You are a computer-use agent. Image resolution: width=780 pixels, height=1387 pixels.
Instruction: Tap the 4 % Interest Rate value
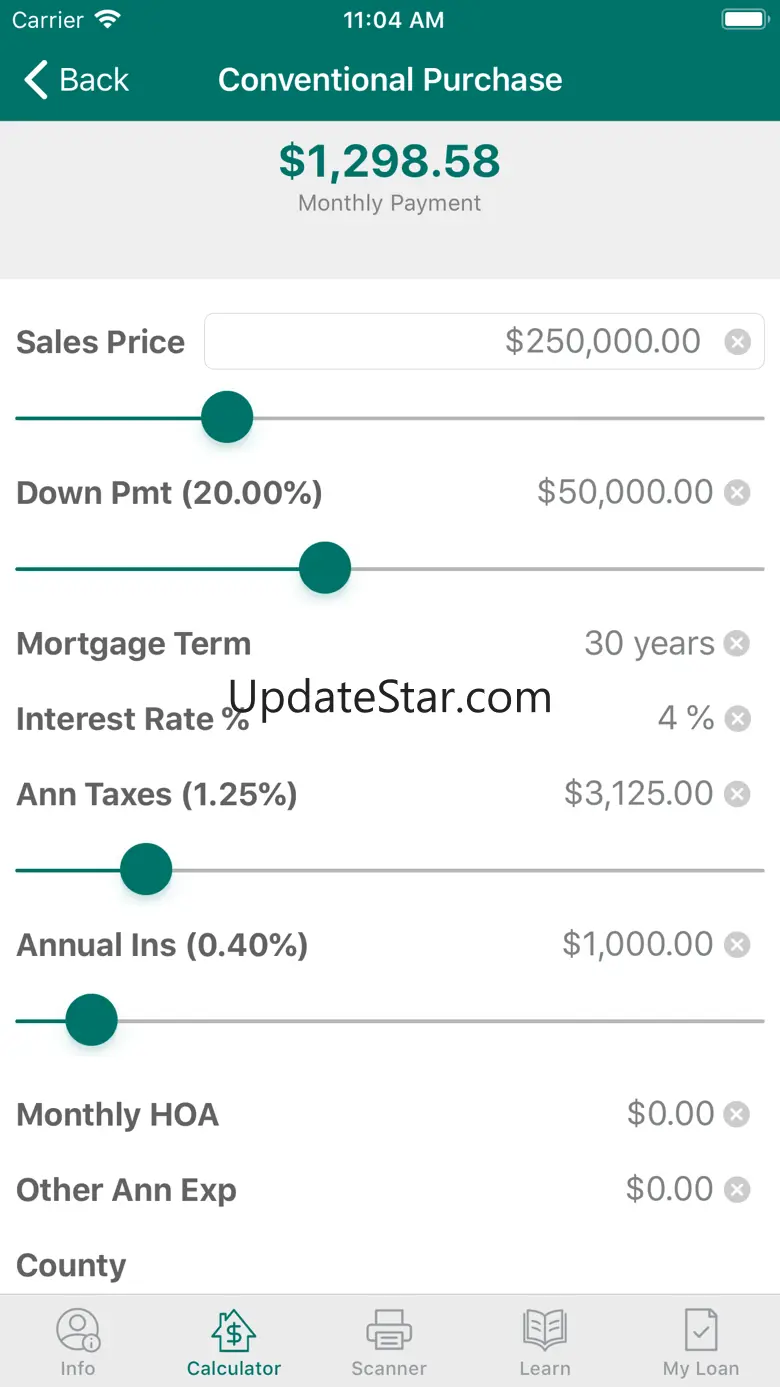(x=685, y=719)
